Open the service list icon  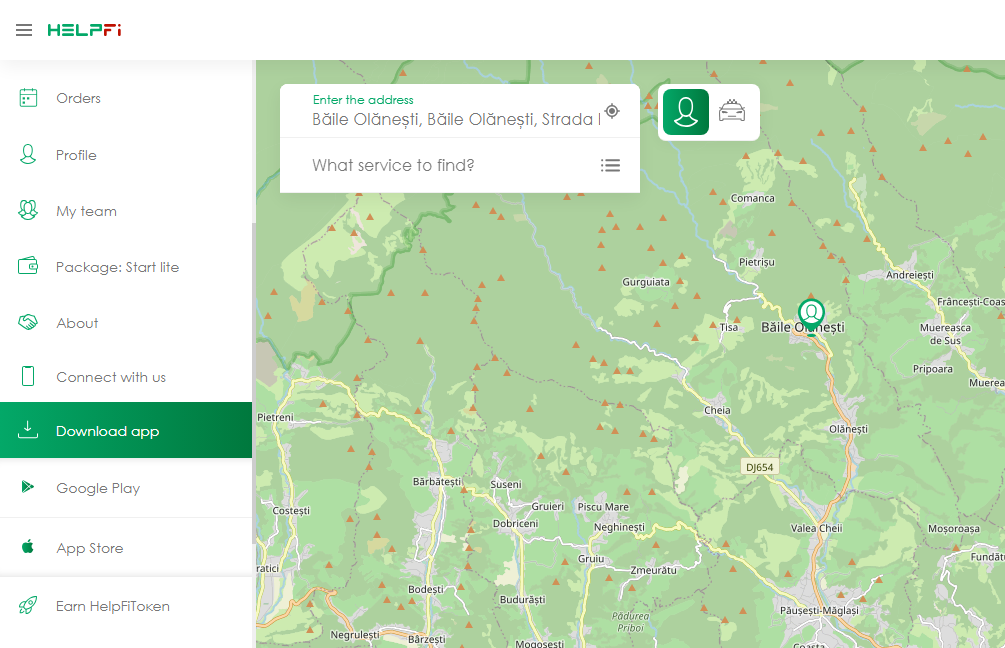click(x=610, y=165)
